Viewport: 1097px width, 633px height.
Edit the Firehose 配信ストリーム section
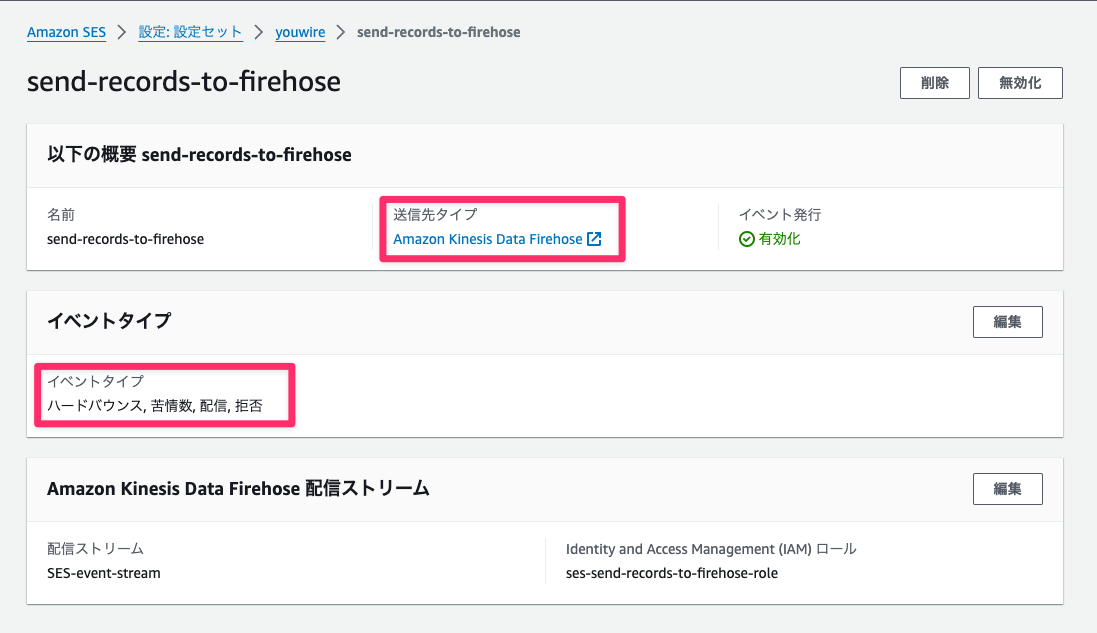click(1007, 489)
